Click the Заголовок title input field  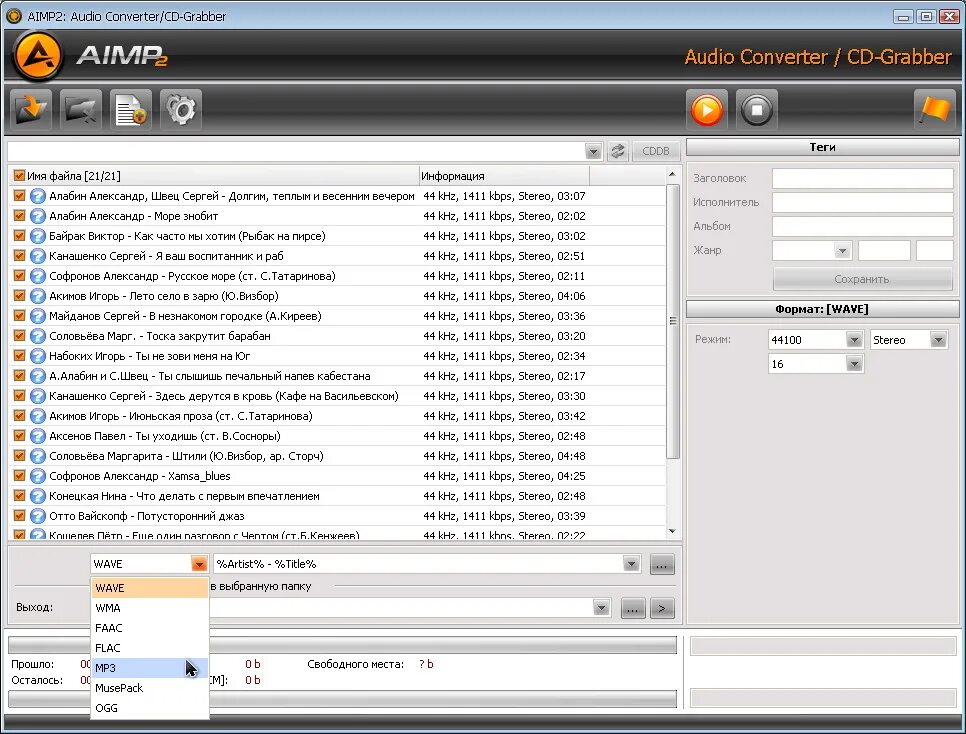pos(862,178)
